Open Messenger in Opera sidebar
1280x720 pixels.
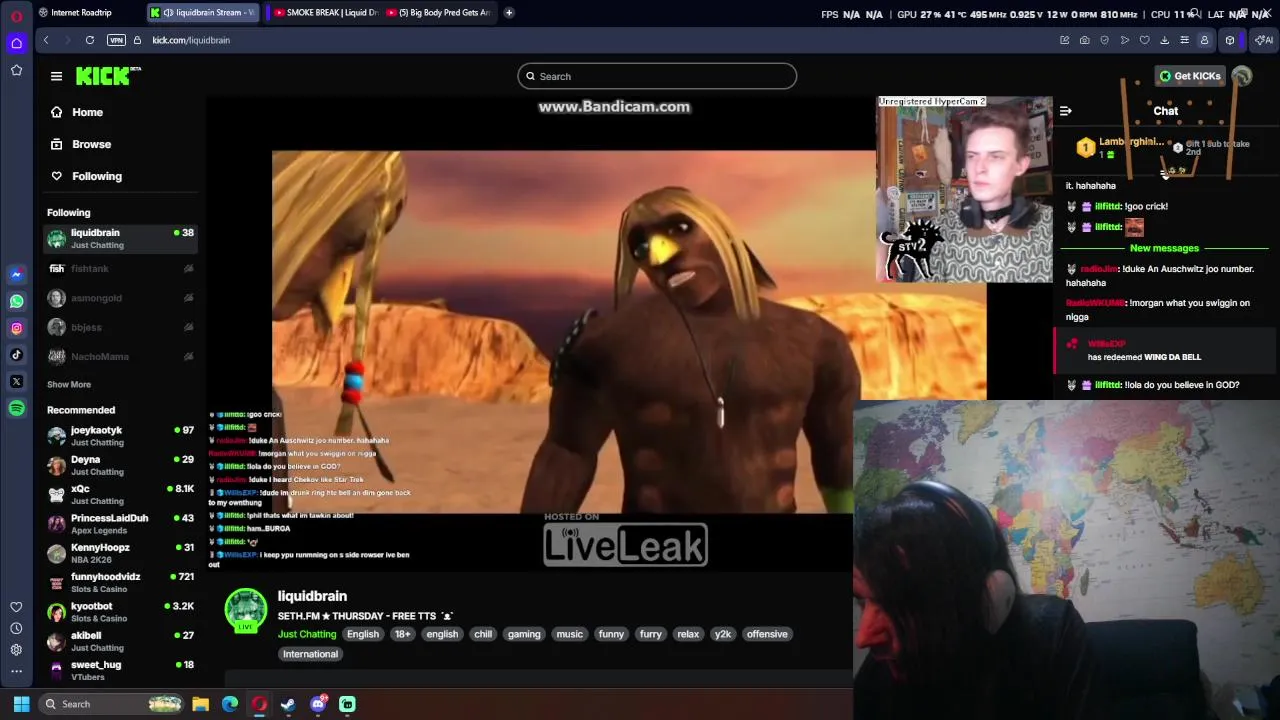[x=16, y=274]
